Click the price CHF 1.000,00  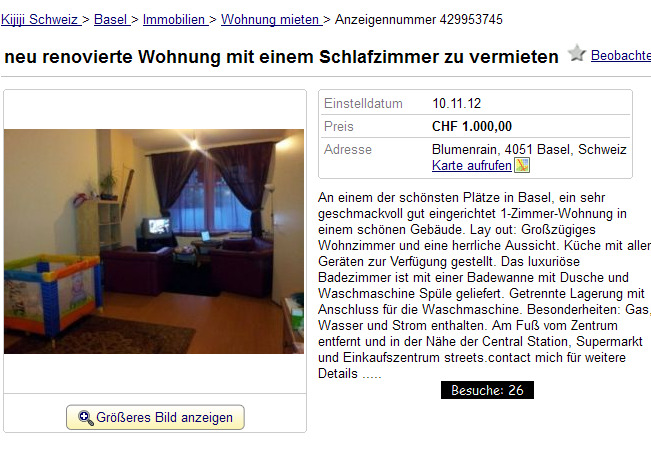472,126
